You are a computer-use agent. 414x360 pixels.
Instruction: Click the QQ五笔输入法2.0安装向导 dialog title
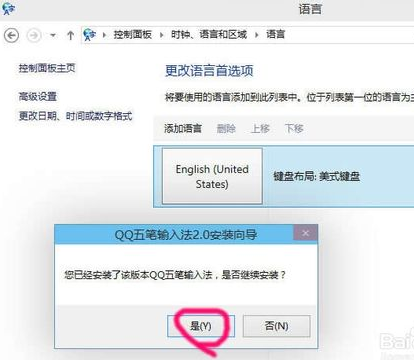tap(186, 235)
